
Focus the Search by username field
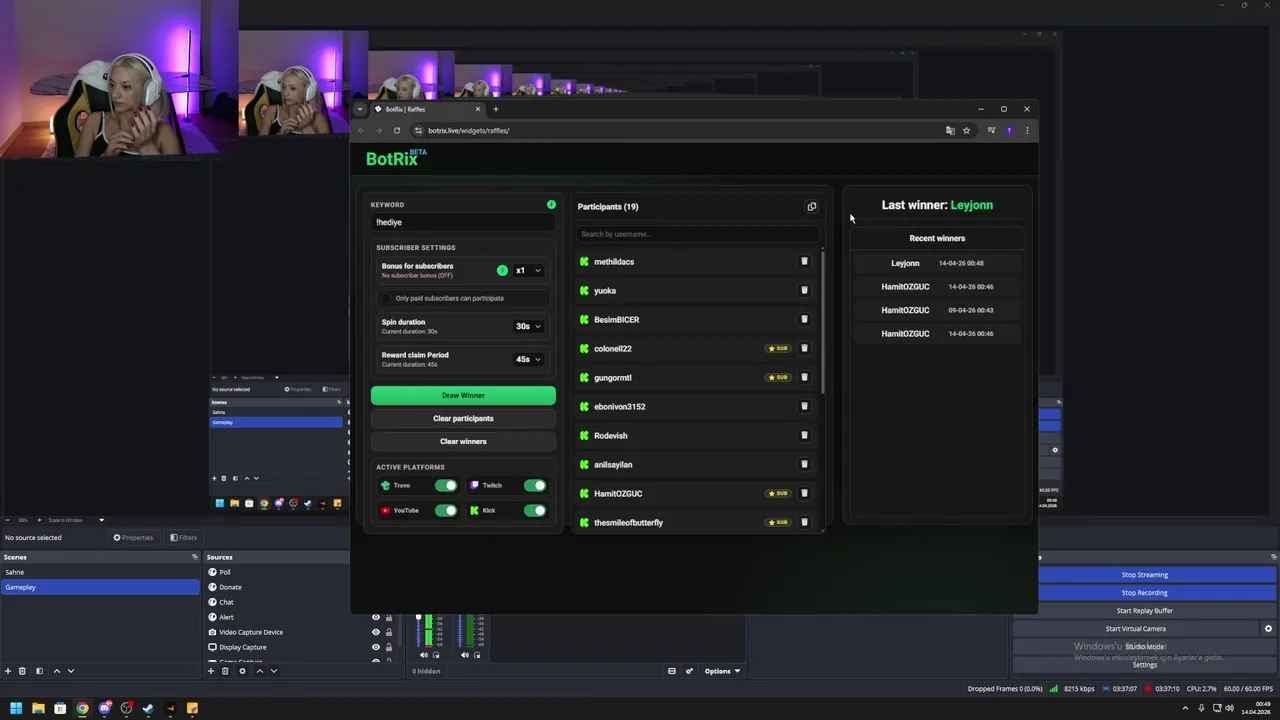pyautogui.click(x=697, y=234)
